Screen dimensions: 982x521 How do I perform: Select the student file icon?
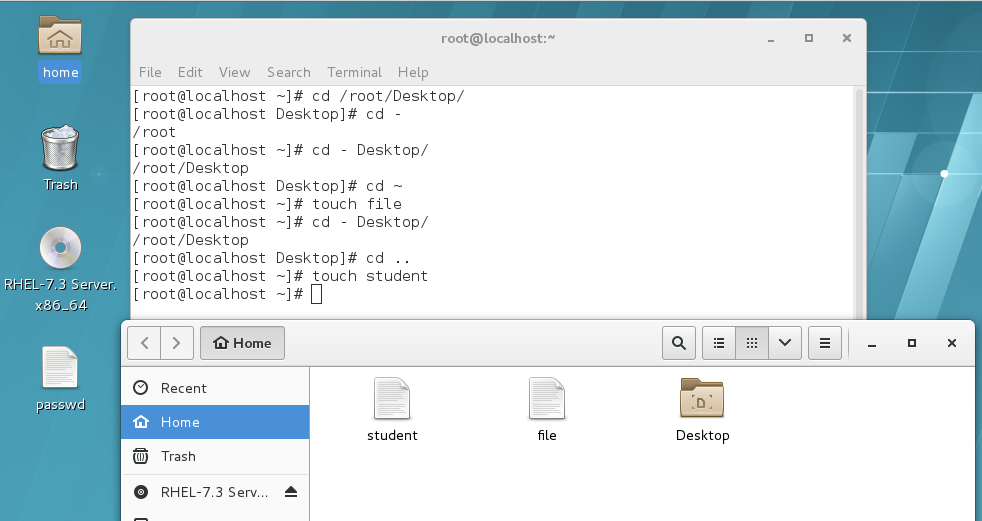pyautogui.click(x=392, y=398)
